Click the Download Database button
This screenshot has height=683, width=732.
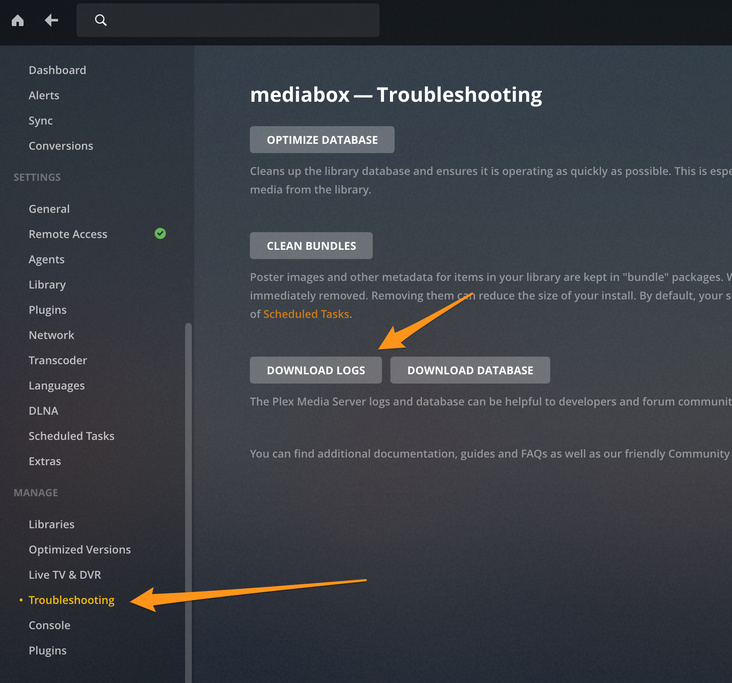pyautogui.click(x=470, y=370)
